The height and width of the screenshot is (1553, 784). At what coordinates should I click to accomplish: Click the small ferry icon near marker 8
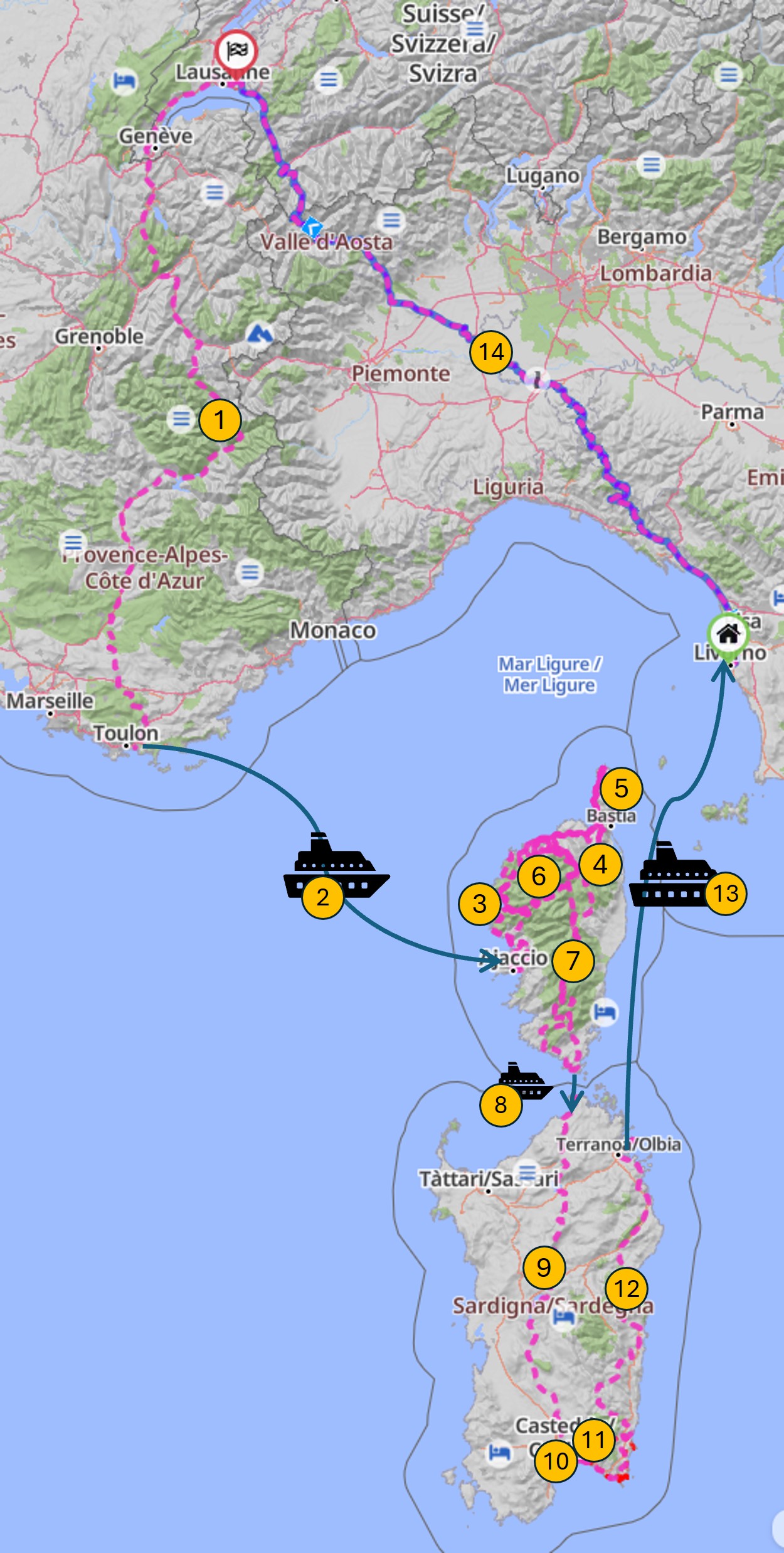526,1081
